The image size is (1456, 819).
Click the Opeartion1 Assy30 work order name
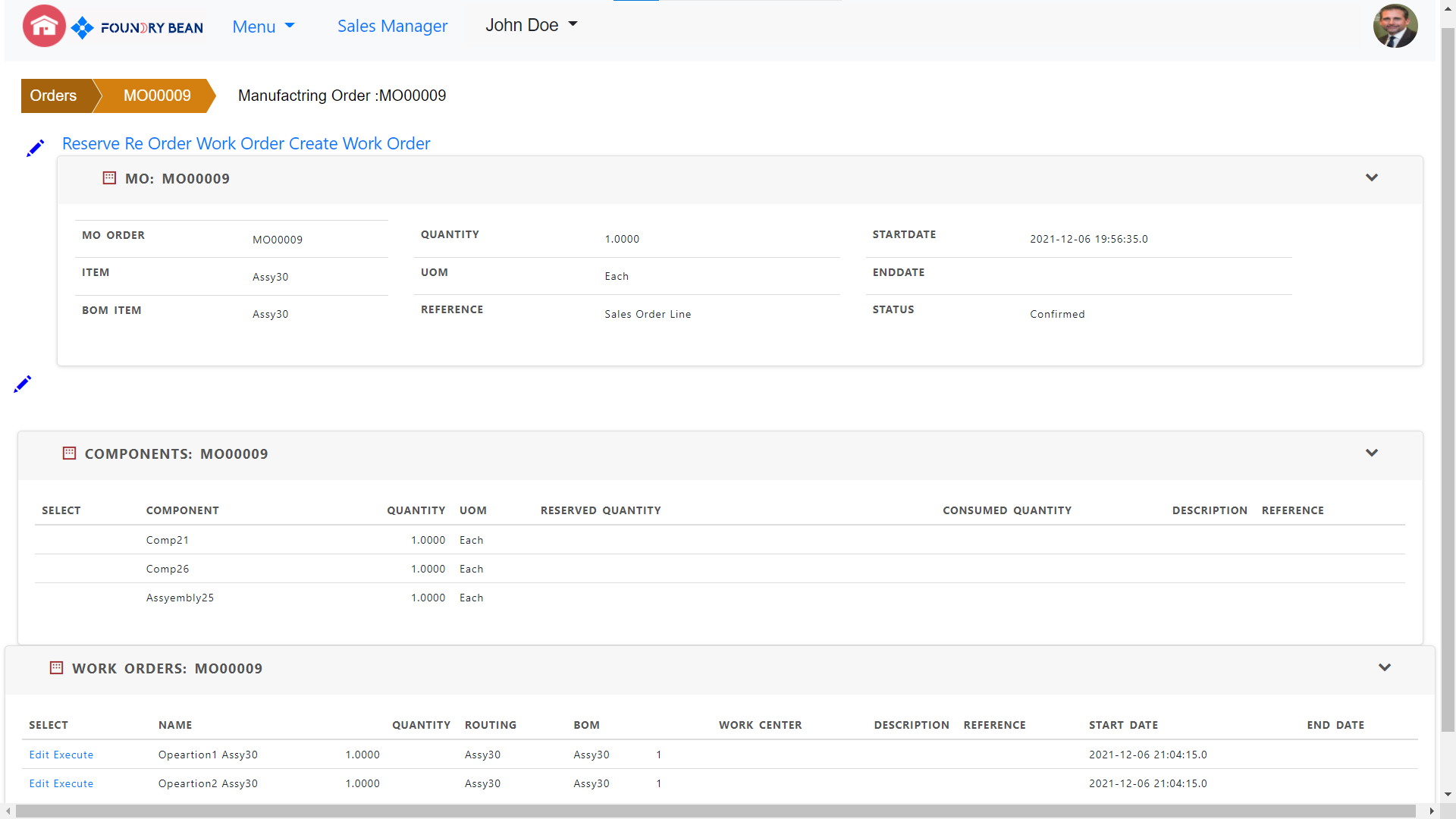pyautogui.click(x=208, y=755)
